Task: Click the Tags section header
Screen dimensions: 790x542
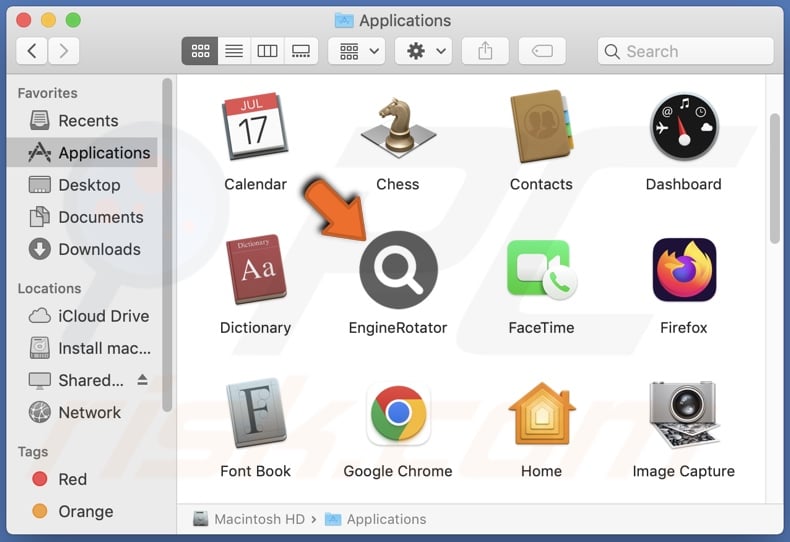Action: click(33, 452)
